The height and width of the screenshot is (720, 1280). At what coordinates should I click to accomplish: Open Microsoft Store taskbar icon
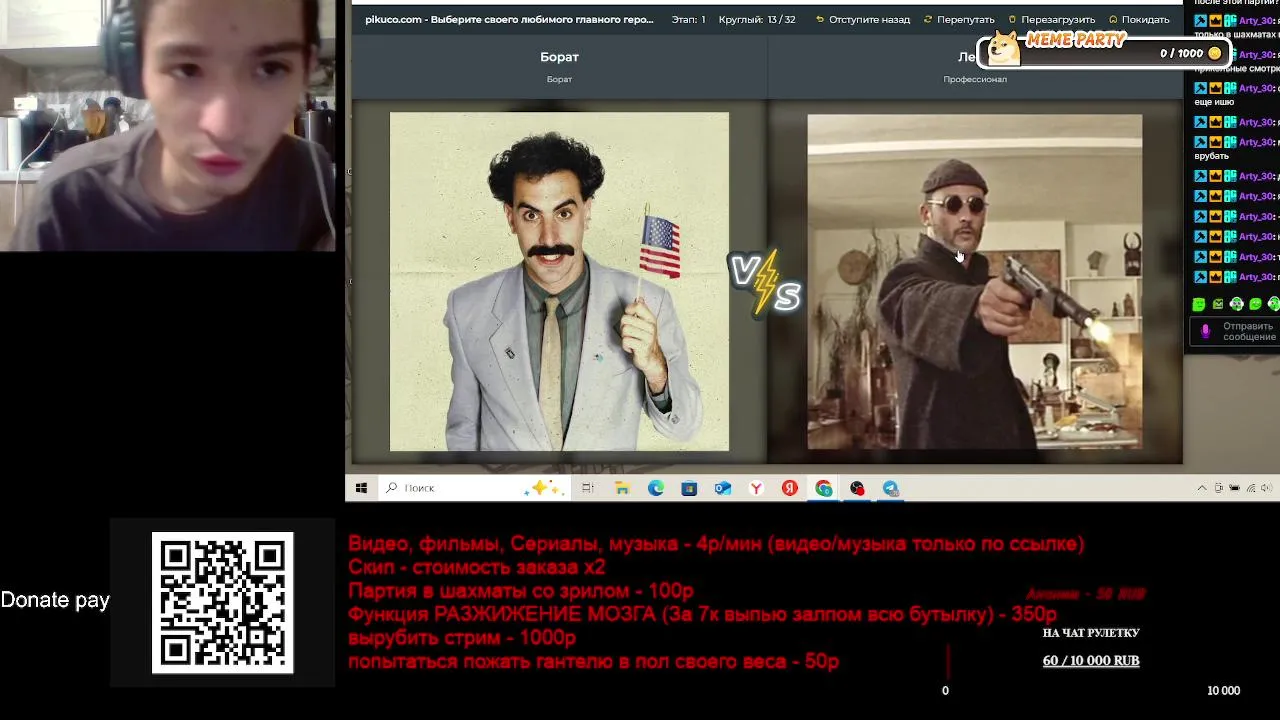click(689, 488)
